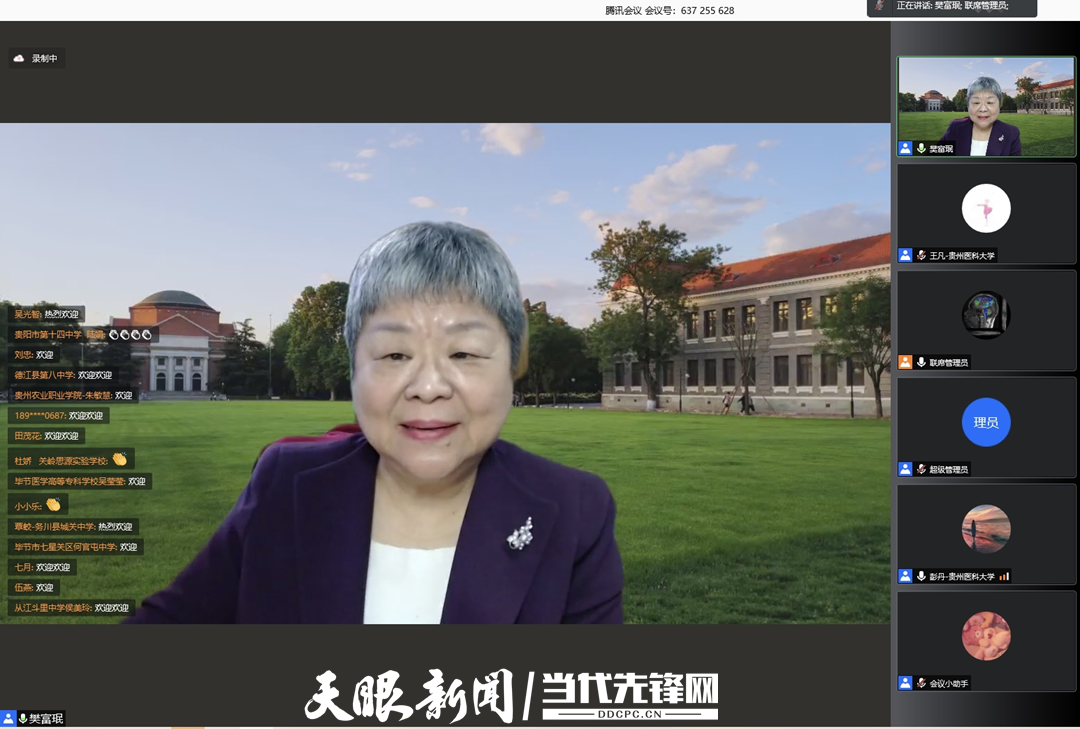Click muted microphone icon for 超级管理员
The image size is (1080, 729).
click(921, 469)
